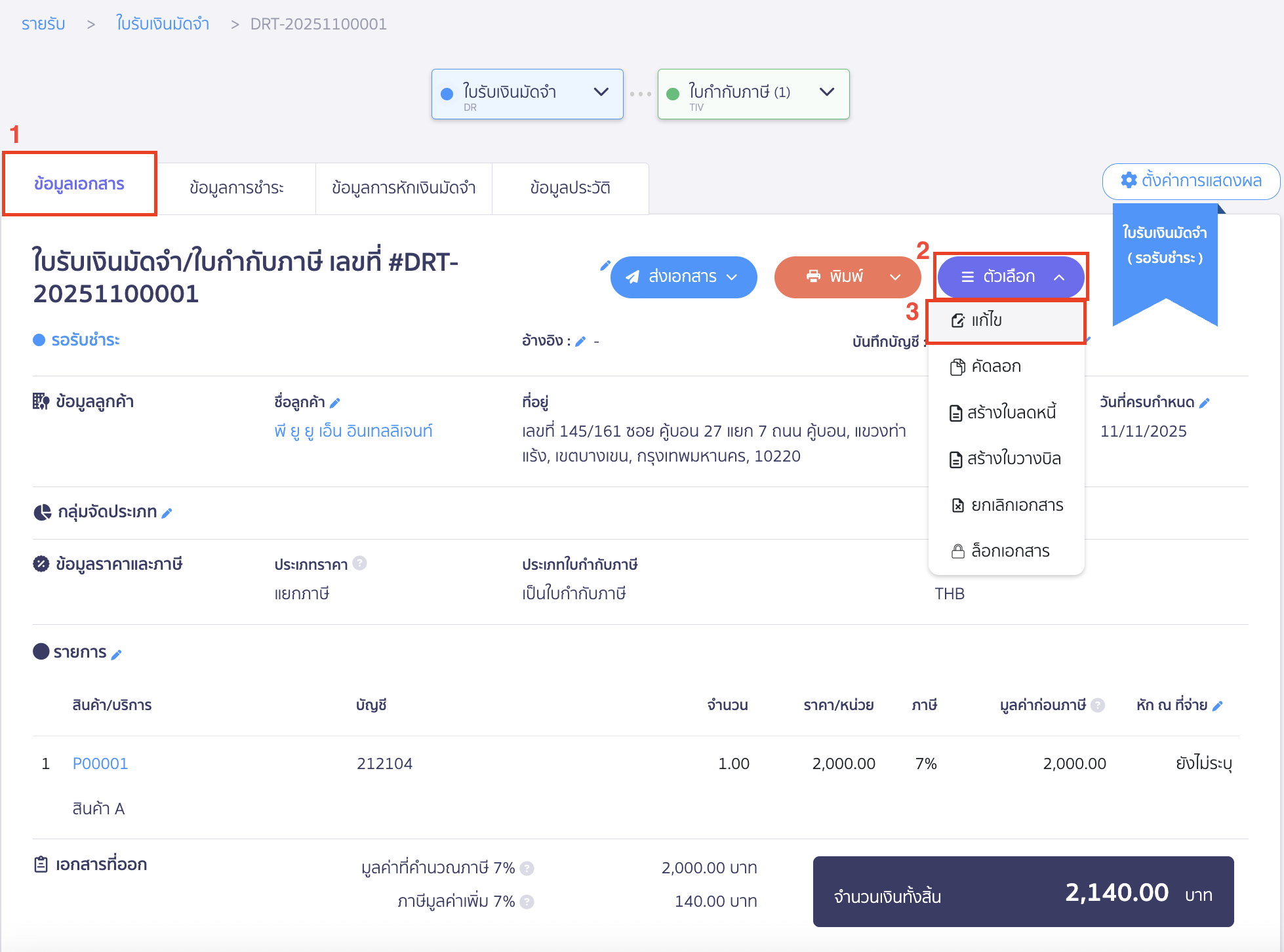Open product link P00001
This screenshot has height=952, width=1284.
coord(100,764)
